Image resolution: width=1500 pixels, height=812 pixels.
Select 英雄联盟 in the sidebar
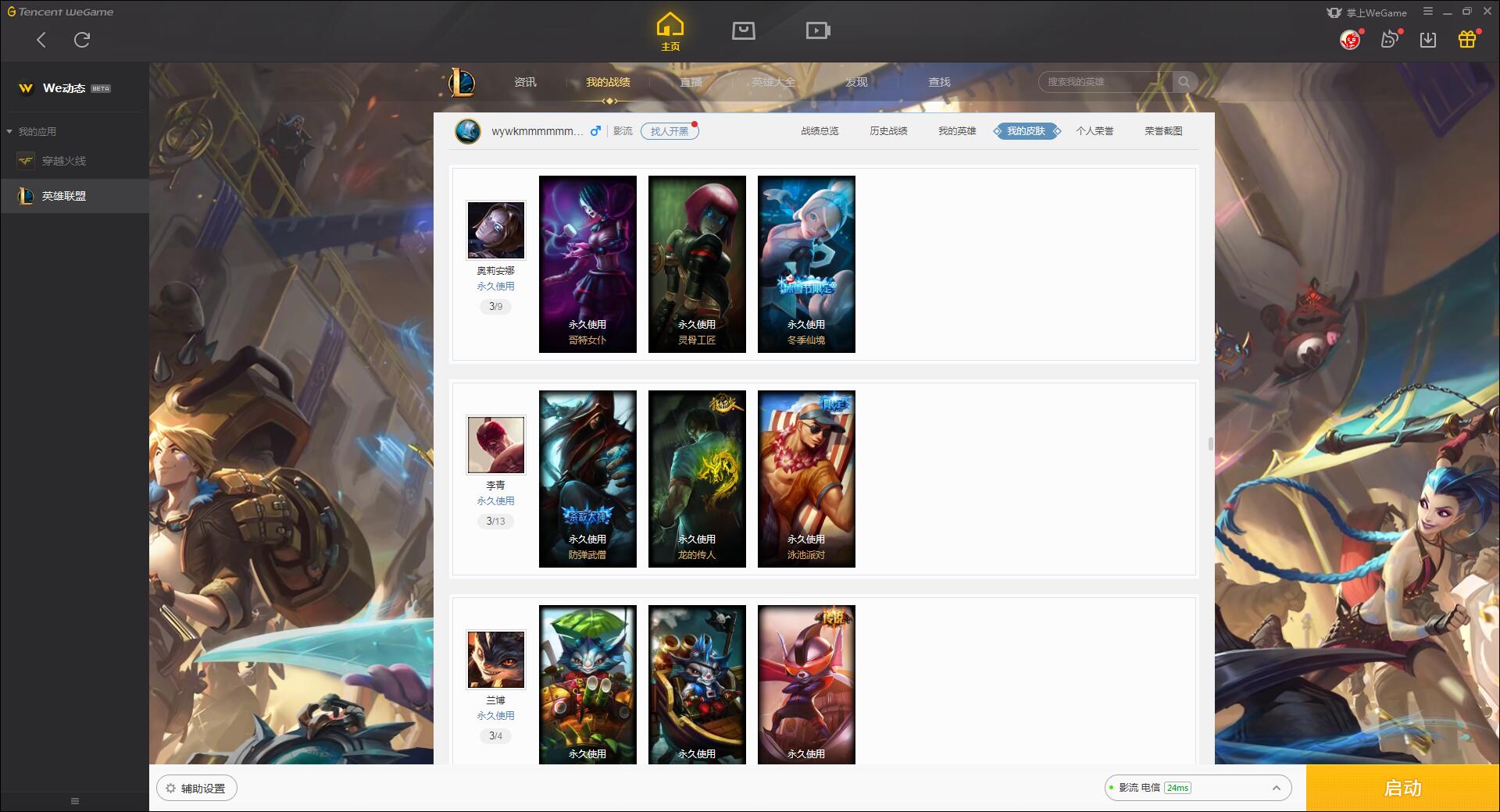pyautogui.click(x=74, y=196)
